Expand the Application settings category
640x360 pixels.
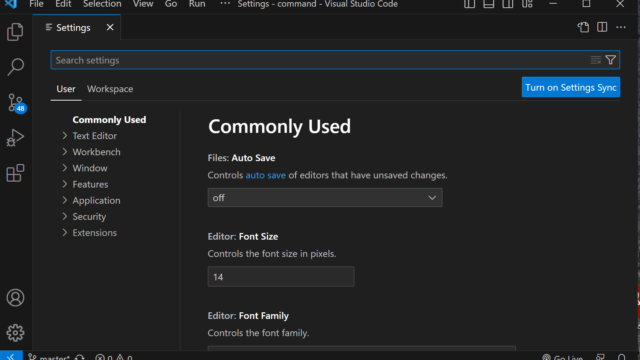[64, 200]
